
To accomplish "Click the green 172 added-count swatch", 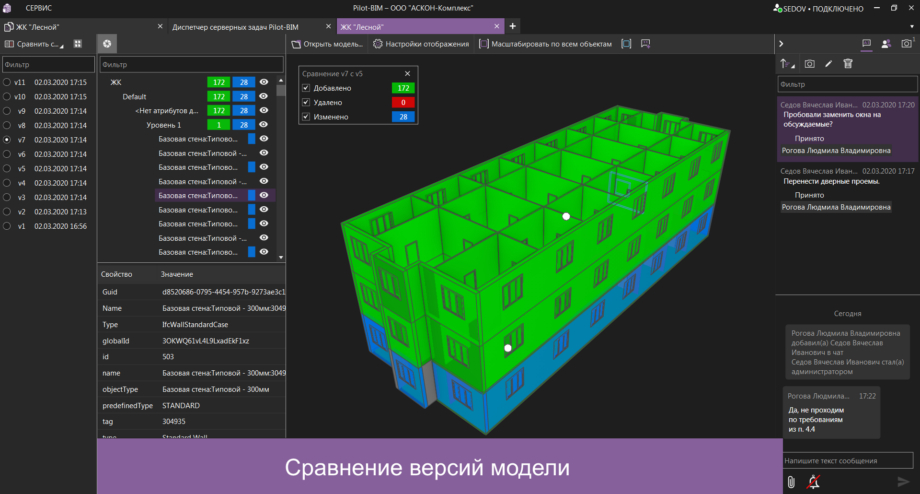I will [x=403, y=88].
